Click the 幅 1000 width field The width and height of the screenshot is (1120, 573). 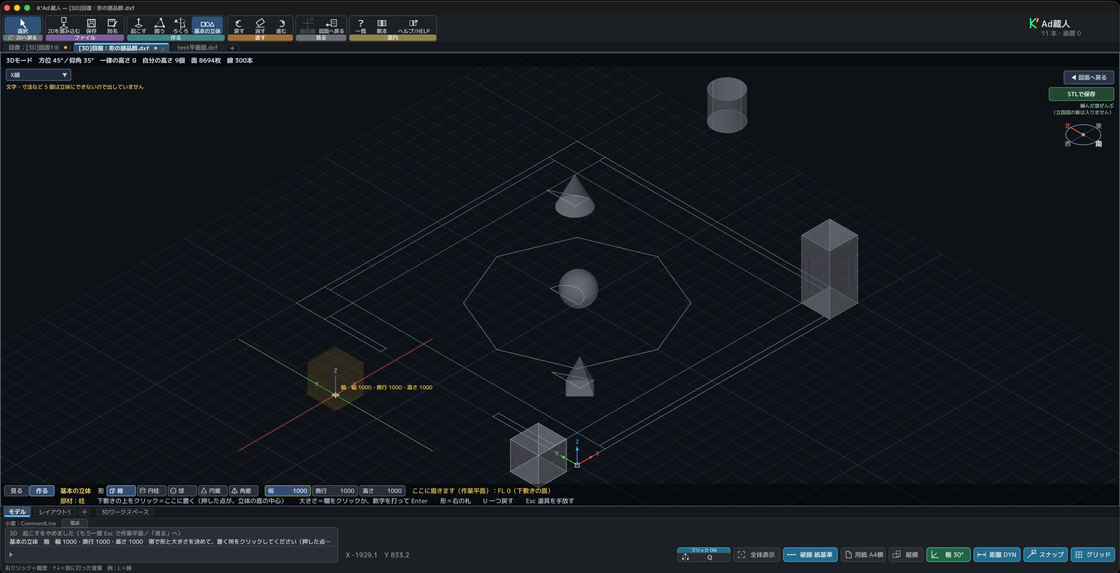click(288, 491)
